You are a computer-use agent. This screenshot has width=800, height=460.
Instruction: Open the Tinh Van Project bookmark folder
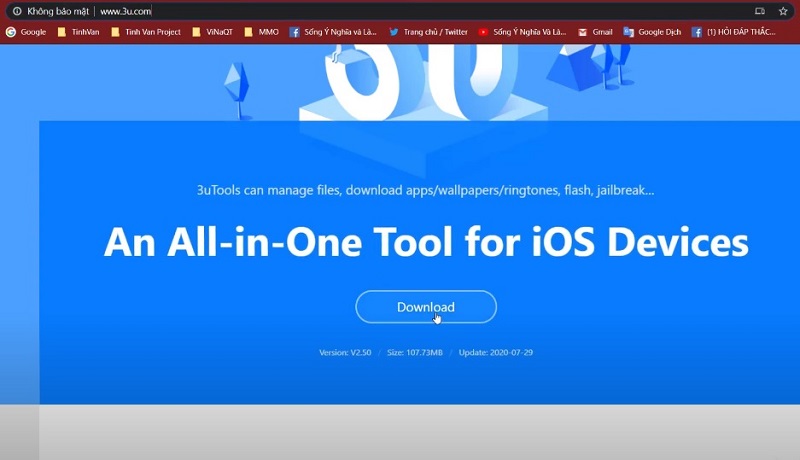click(146, 32)
